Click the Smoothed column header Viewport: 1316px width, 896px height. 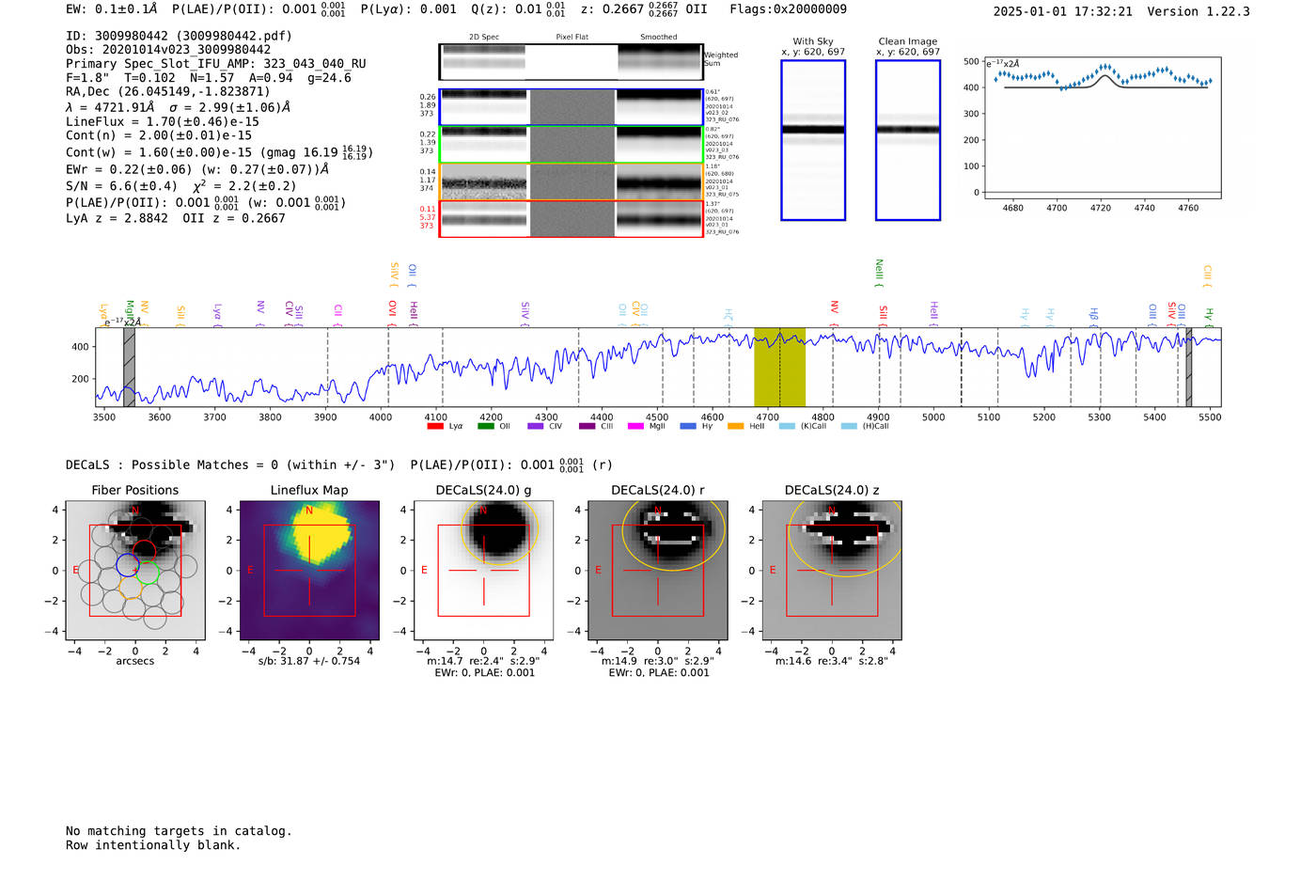point(658,38)
